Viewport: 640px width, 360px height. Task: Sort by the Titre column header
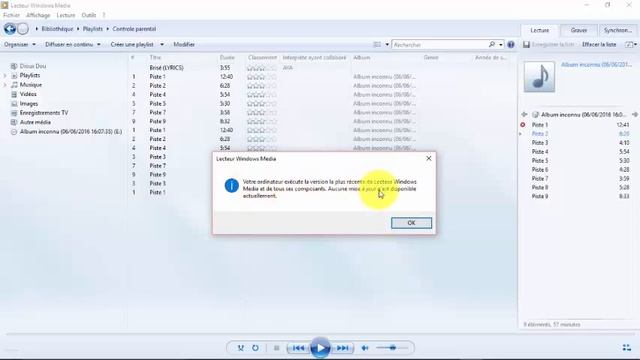[x=155, y=58]
